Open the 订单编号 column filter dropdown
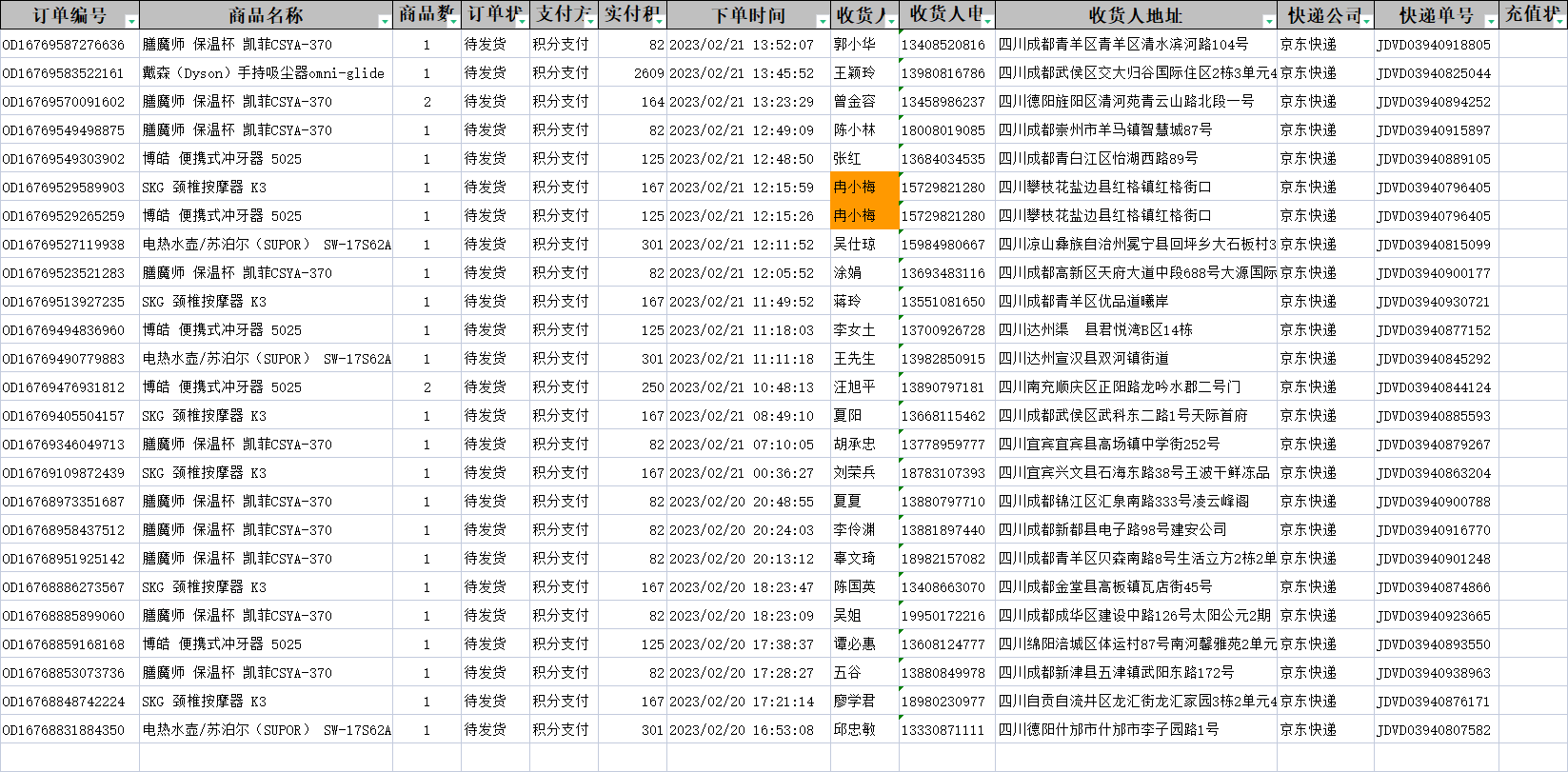 pos(131,21)
